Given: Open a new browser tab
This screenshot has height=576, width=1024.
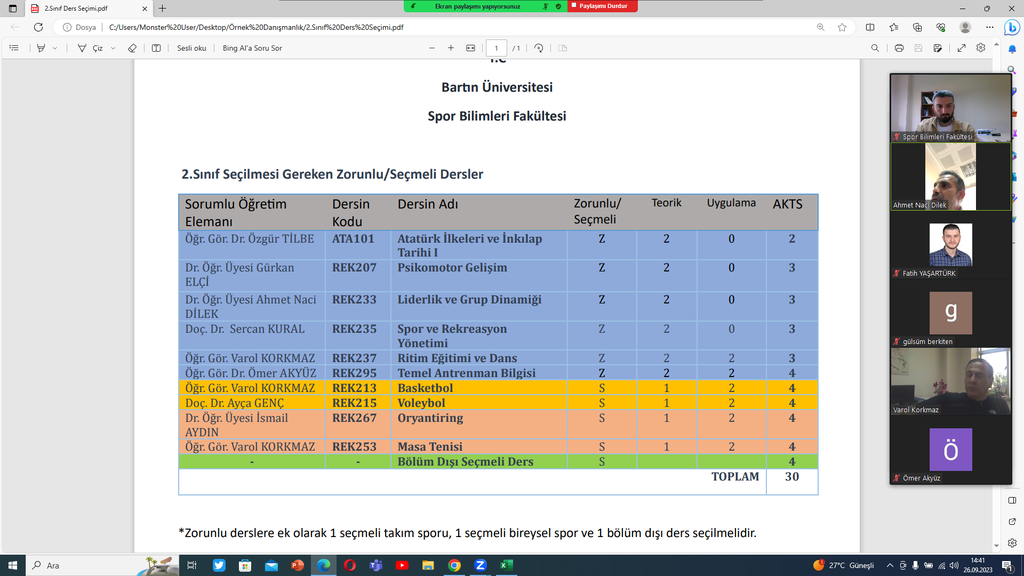Looking at the screenshot, I should coord(162,8).
